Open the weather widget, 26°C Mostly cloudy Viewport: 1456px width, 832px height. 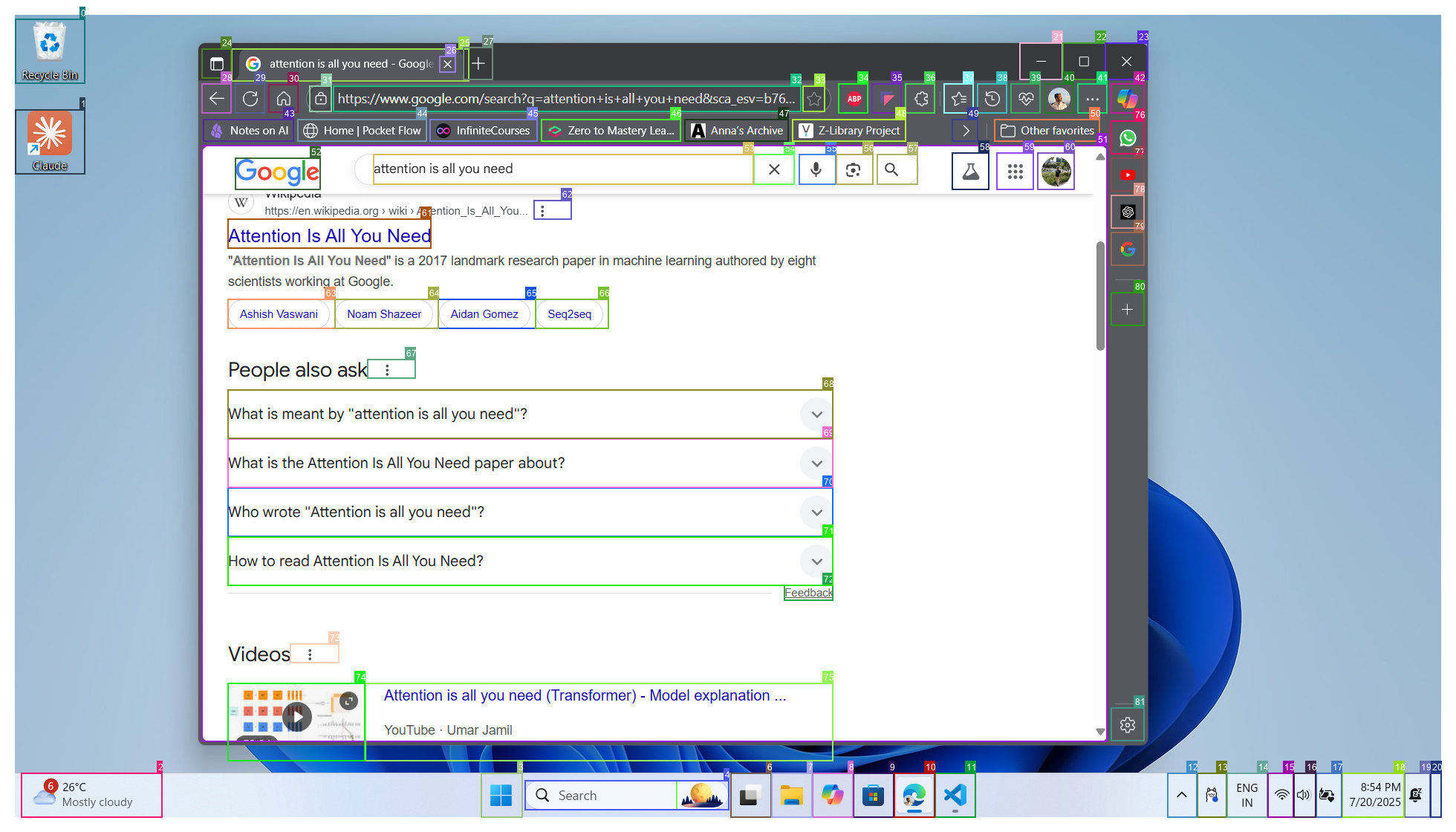coord(91,795)
